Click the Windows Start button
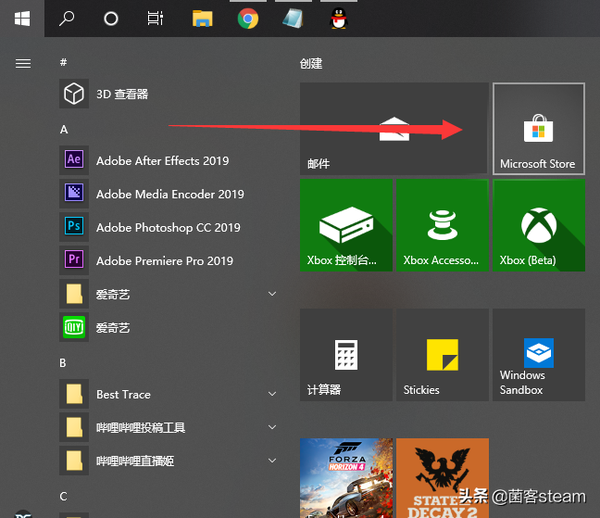The image size is (600, 518). 22,18
